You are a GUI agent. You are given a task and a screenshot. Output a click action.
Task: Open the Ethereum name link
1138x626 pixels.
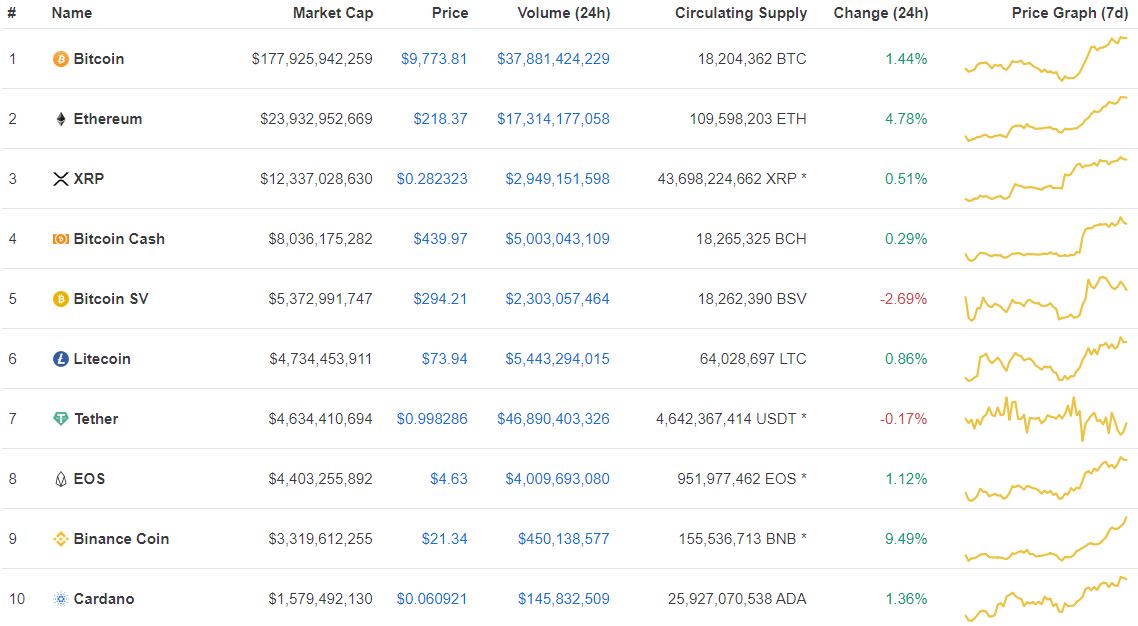pyautogui.click(x=108, y=119)
